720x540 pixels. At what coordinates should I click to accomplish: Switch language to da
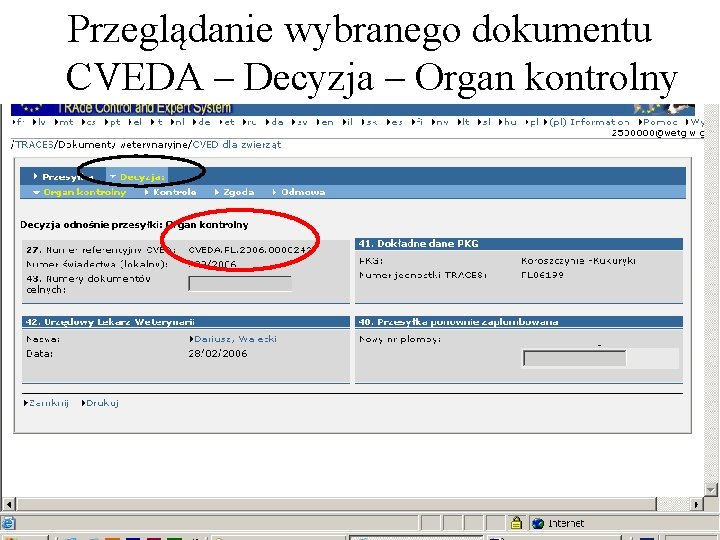tap(274, 122)
